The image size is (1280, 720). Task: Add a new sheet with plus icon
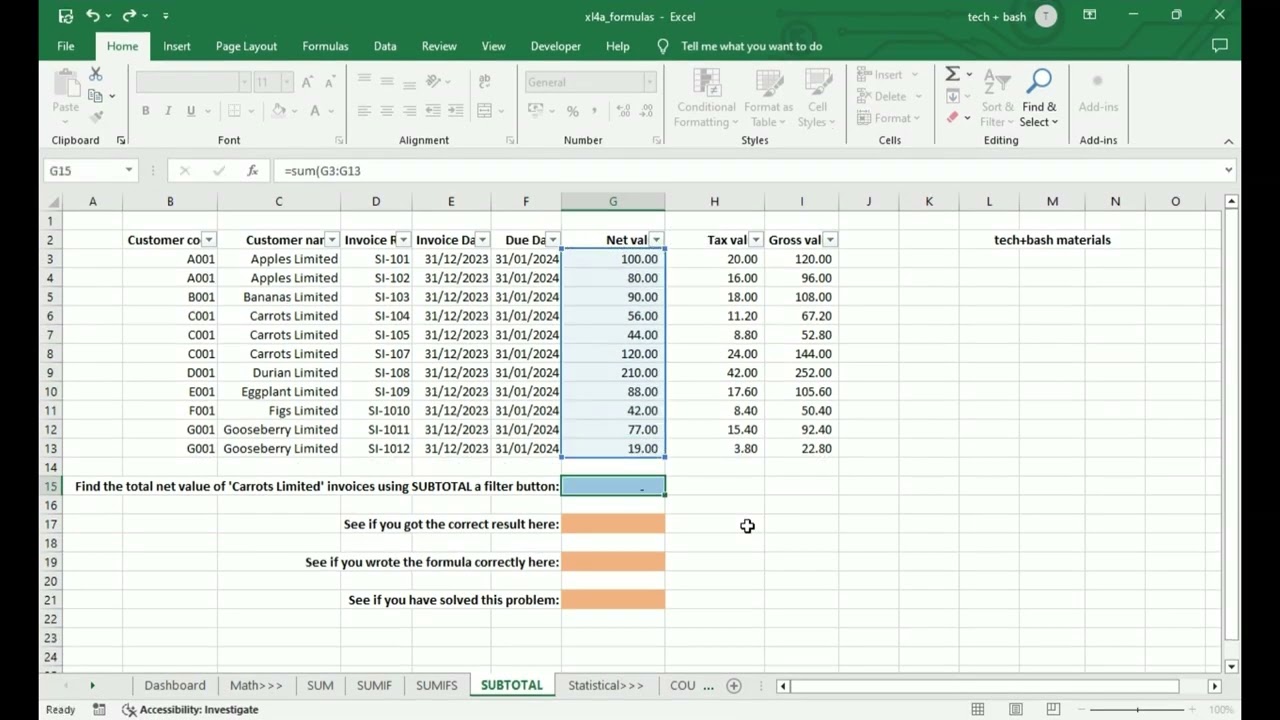[734, 685]
